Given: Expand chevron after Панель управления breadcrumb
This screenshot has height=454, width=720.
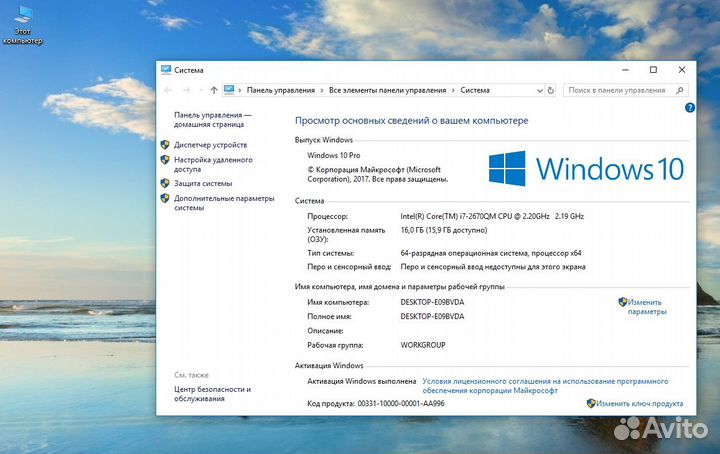Looking at the screenshot, I should pyautogui.click(x=322, y=90).
